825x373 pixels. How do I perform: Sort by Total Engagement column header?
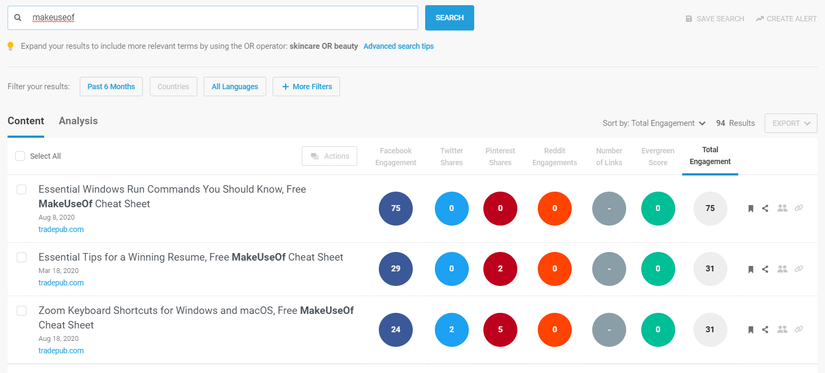click(x=710, y=156)
